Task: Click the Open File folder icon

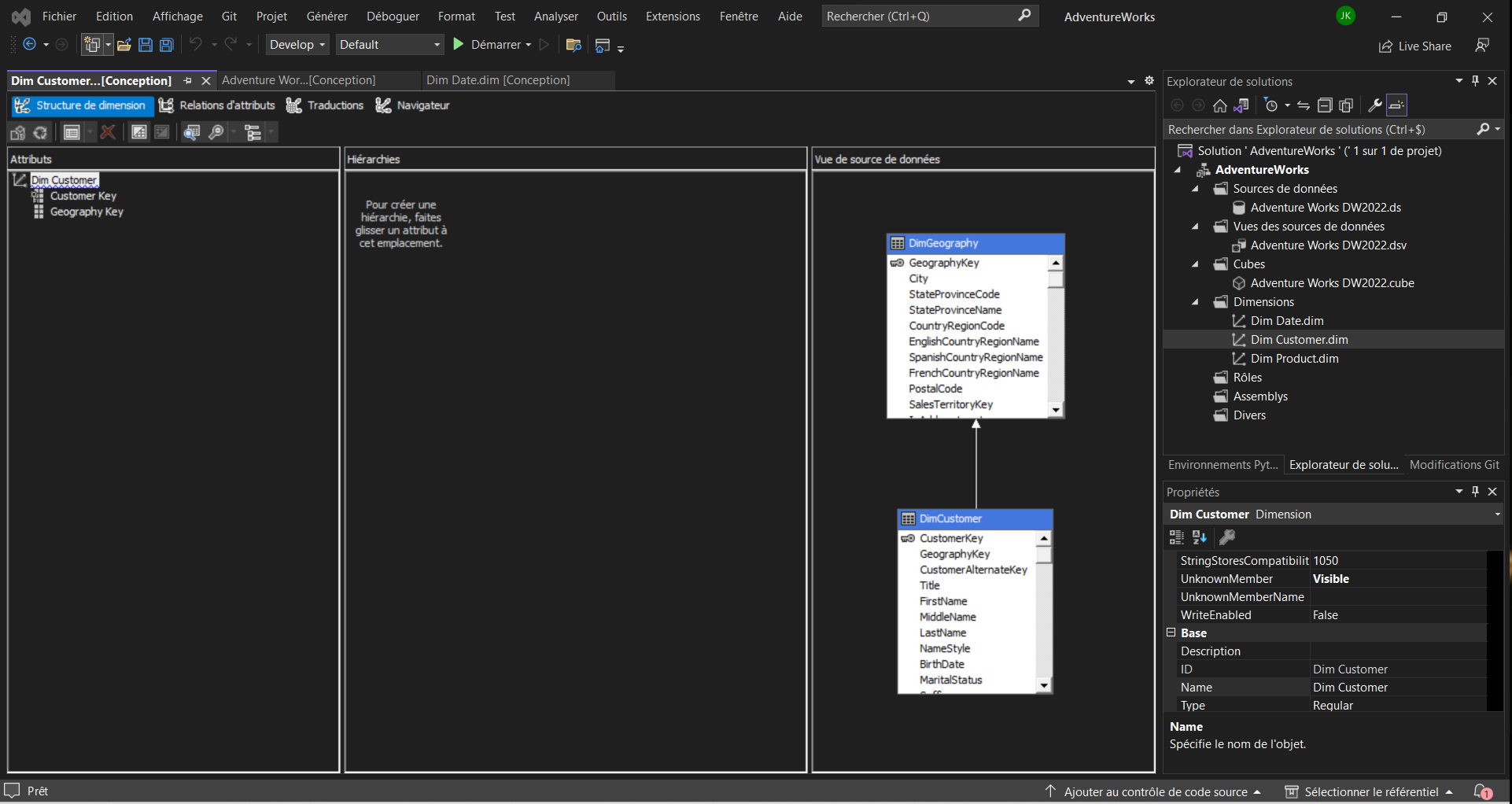Action: (124, 45)
